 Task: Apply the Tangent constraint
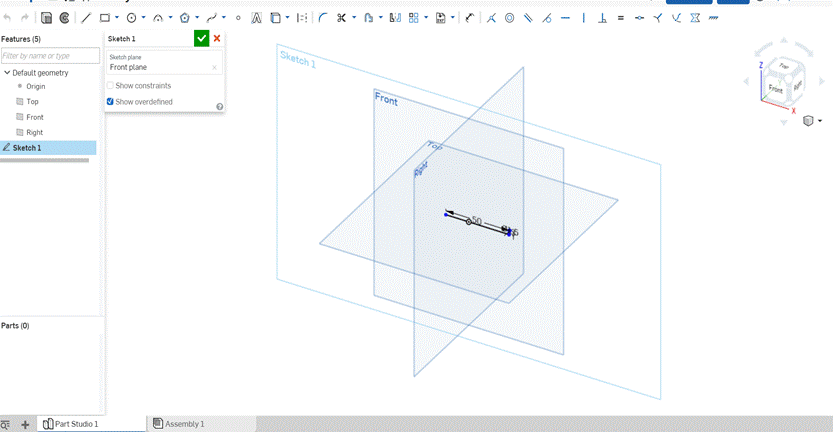tap(547, 18)
